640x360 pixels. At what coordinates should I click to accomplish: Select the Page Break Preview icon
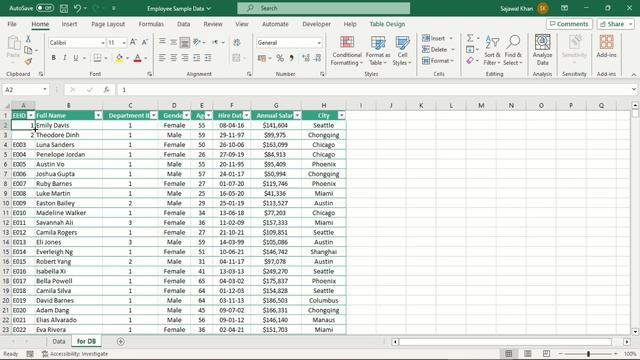(546, 353)
